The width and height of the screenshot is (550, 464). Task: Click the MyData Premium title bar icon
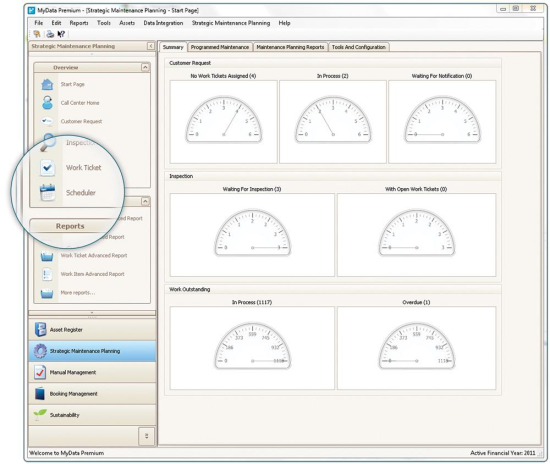[x=32, y=10]
